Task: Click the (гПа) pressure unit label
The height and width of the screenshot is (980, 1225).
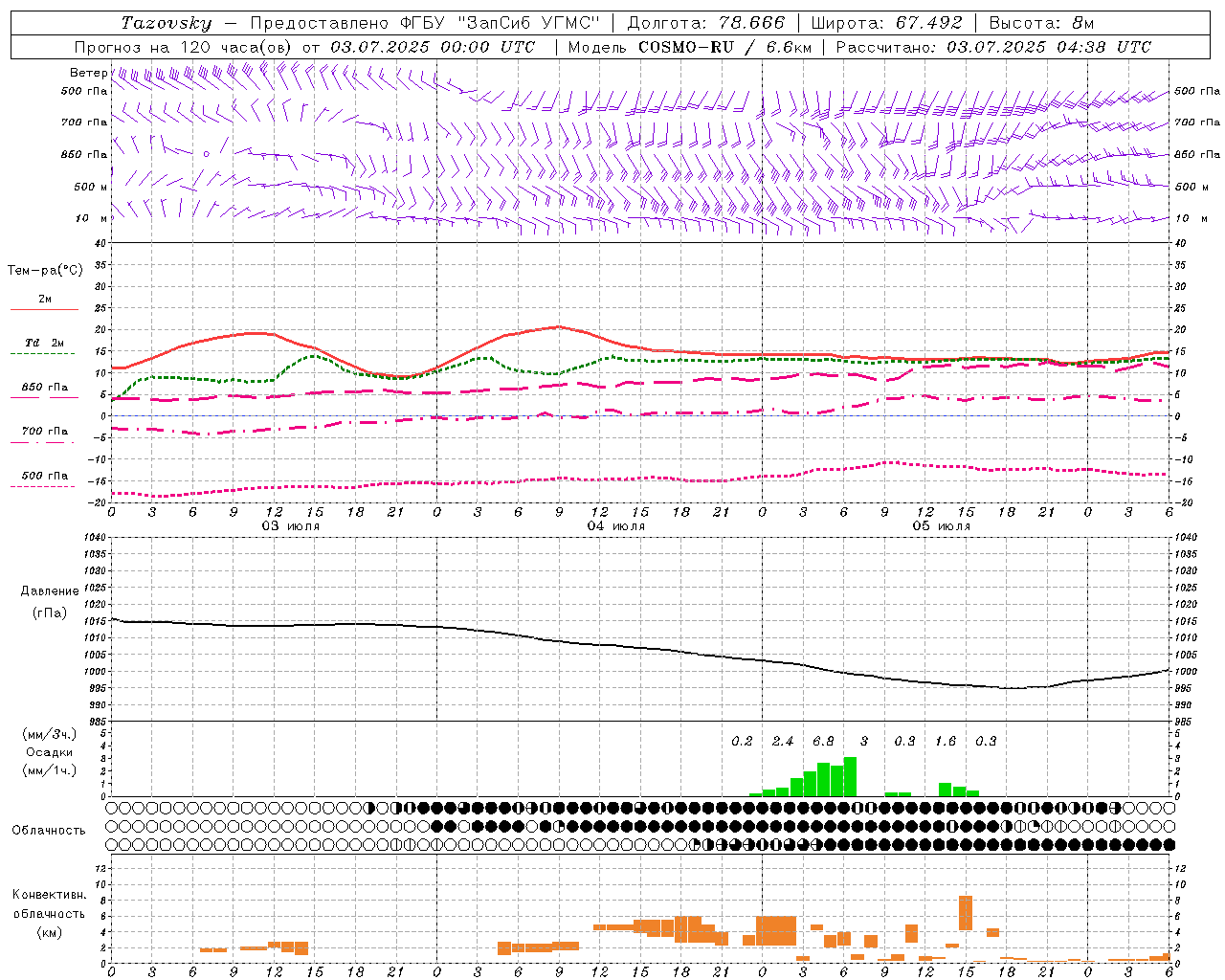Action: pyautogui.click(x=50, y=613)
